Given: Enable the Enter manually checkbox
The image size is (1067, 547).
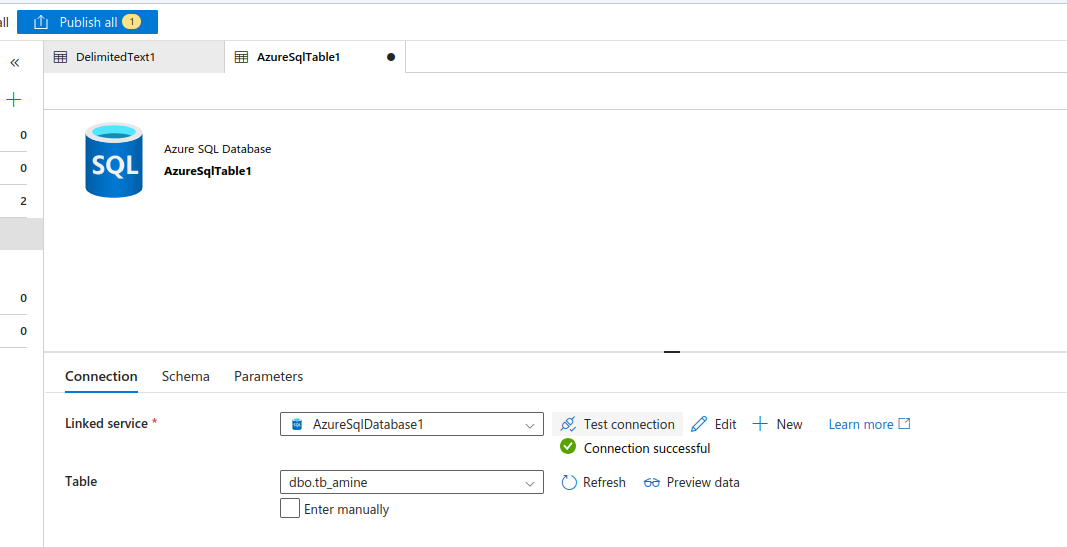Looking at the screenshot, I should (290, 508).
